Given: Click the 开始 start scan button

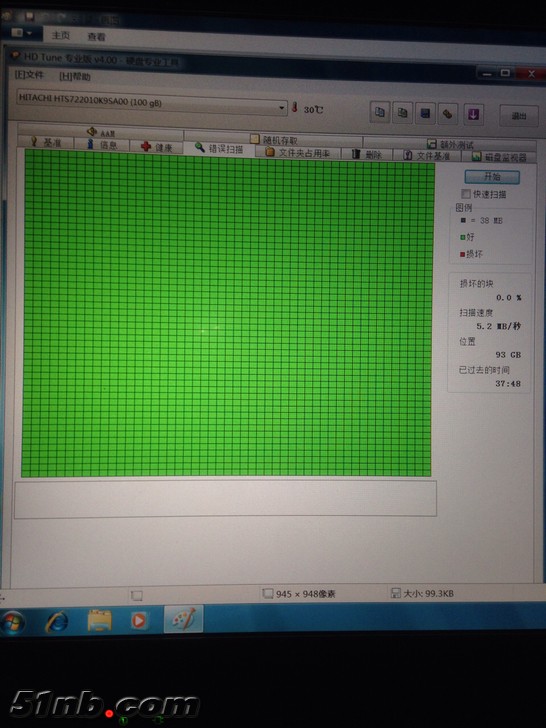Looking at the screenshot, I should coord(492,176).
